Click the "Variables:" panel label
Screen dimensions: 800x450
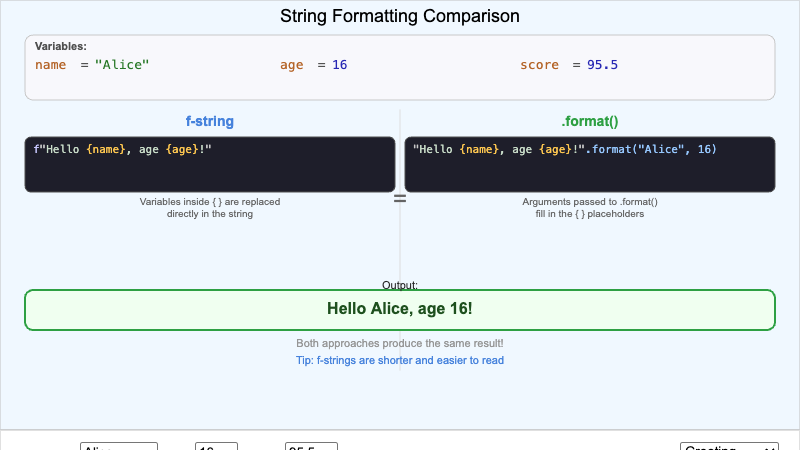(61, 46)
